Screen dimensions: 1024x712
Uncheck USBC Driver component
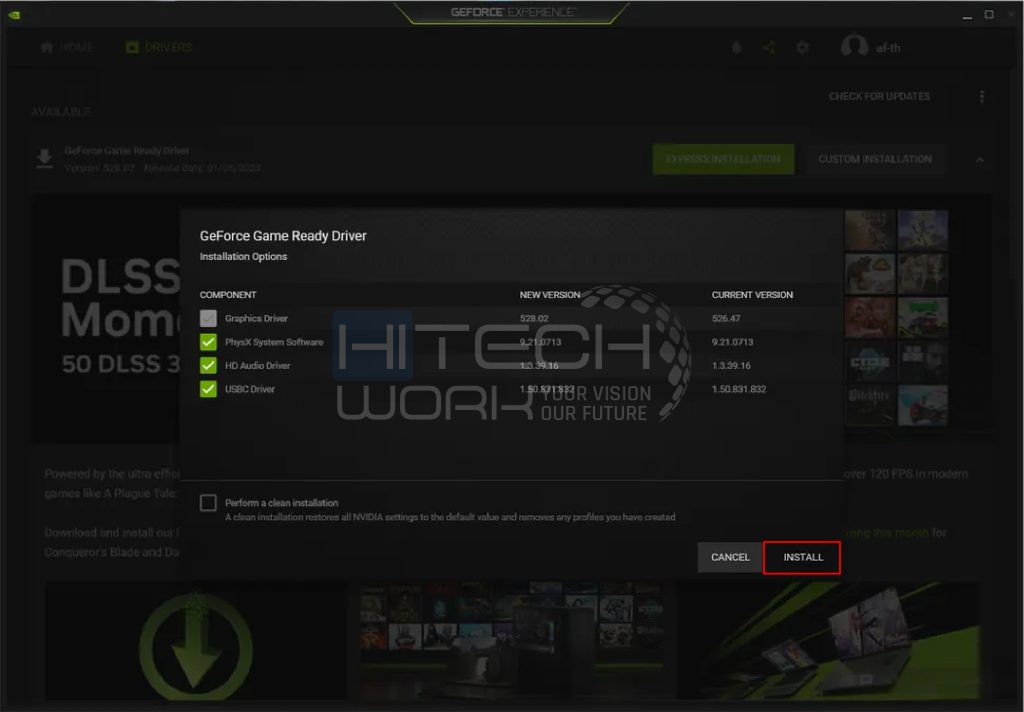click(208, 389)
